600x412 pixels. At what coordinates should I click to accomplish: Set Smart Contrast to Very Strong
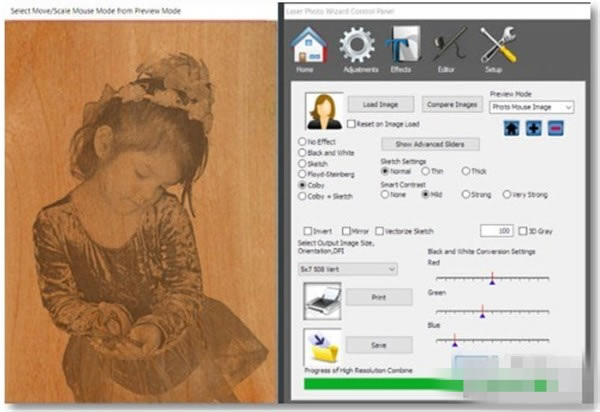[507, 195]
